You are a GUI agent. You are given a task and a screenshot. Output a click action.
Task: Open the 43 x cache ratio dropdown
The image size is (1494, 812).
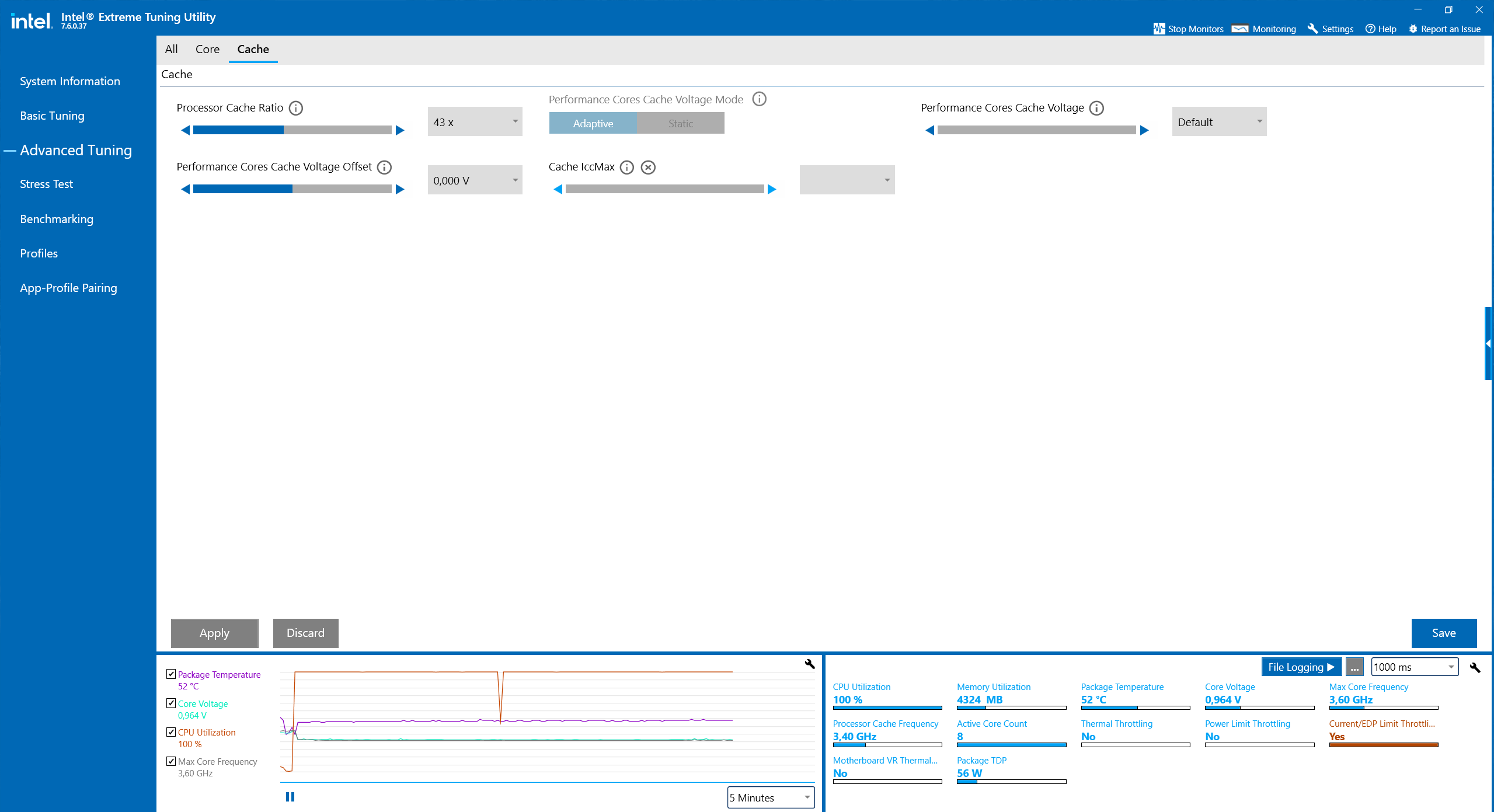[x=475, y=122]
